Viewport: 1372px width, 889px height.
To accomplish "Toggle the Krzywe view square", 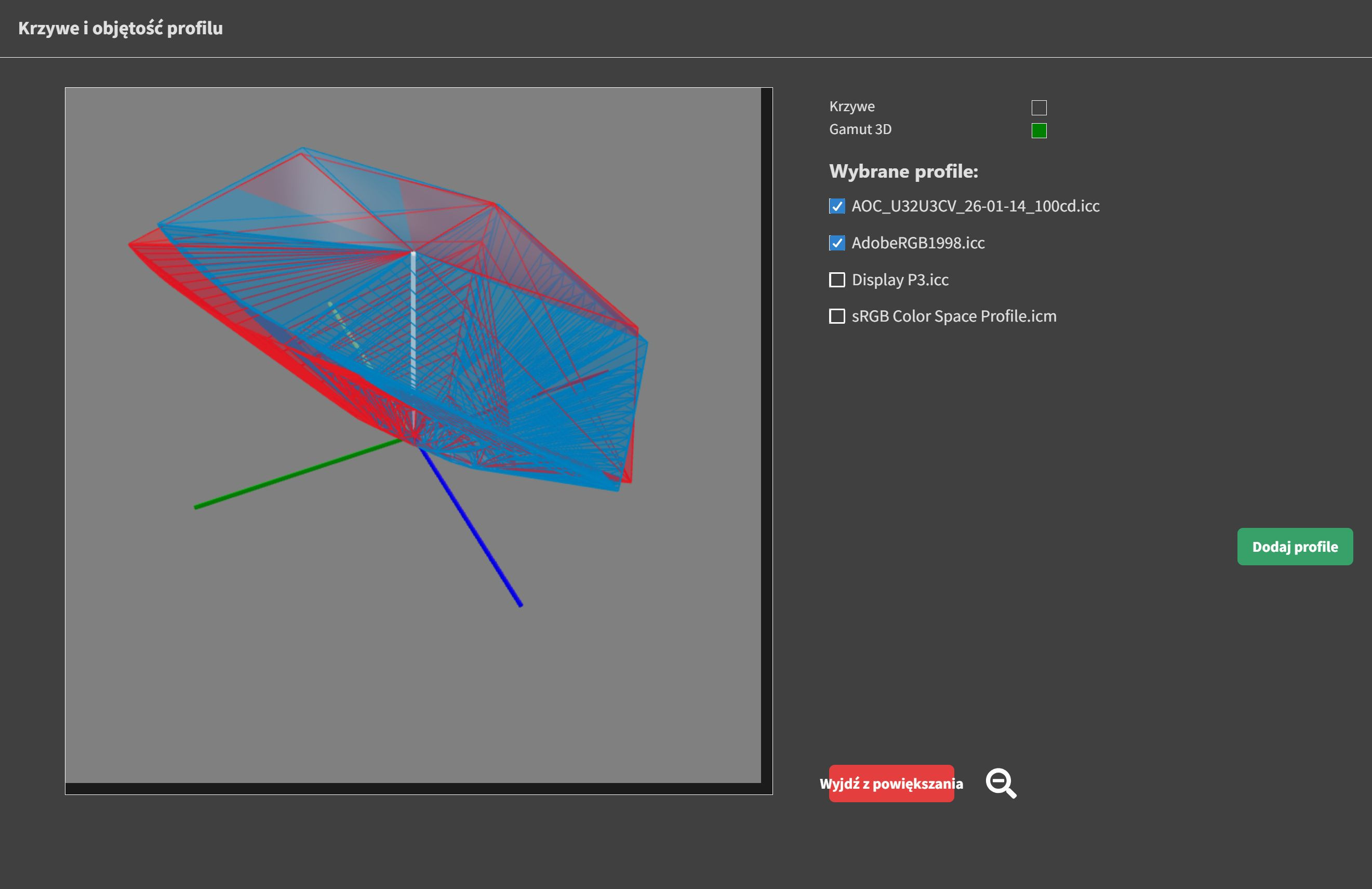I will coord(1039,108).
